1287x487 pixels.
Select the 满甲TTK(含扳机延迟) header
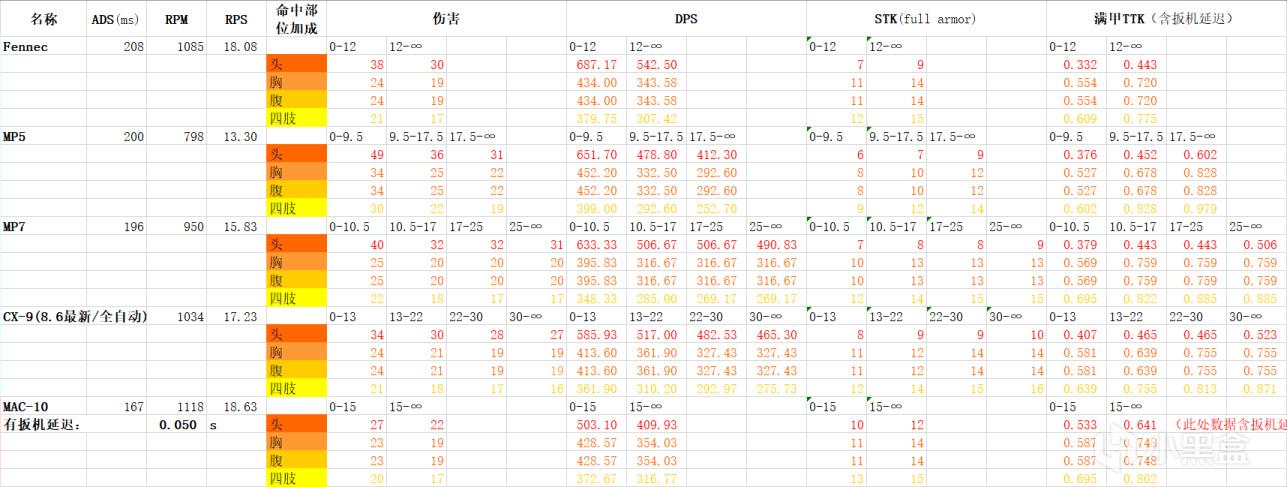tap(1166, 19)
